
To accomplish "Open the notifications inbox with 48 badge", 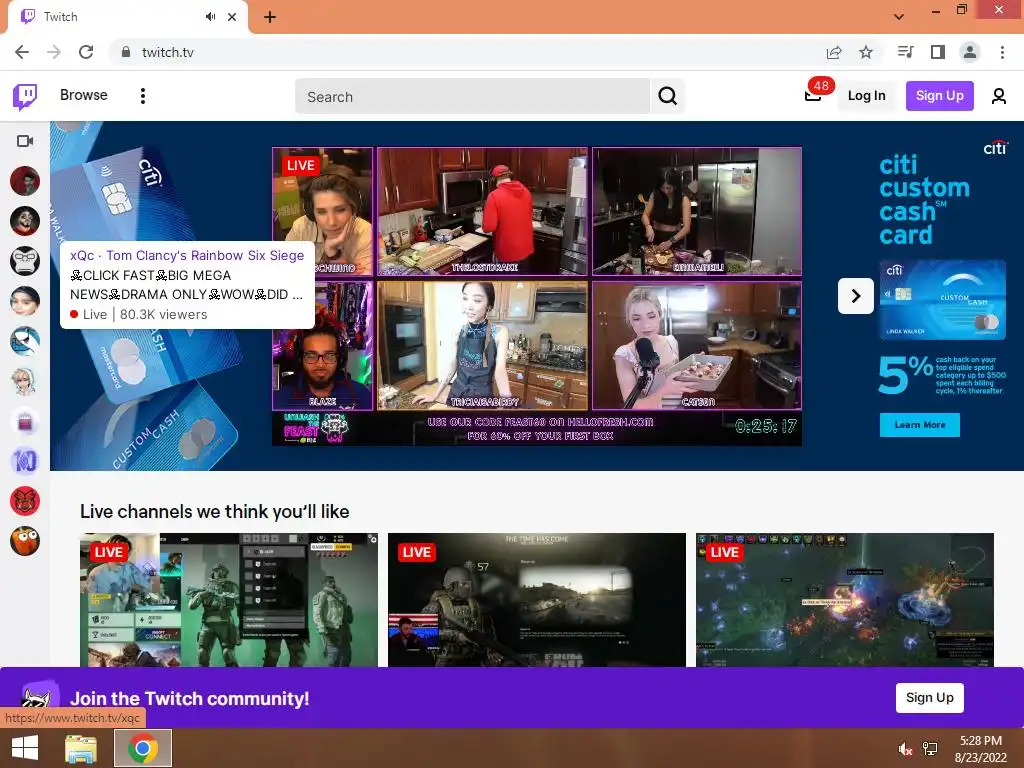I will click(x=814, y=95).
